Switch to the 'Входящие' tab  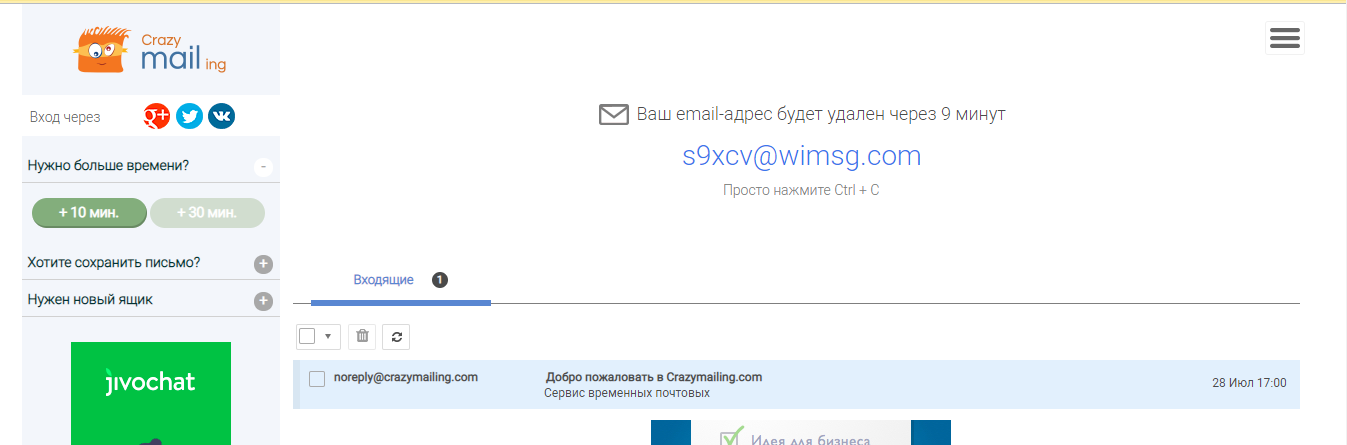[x=383, y=280]
